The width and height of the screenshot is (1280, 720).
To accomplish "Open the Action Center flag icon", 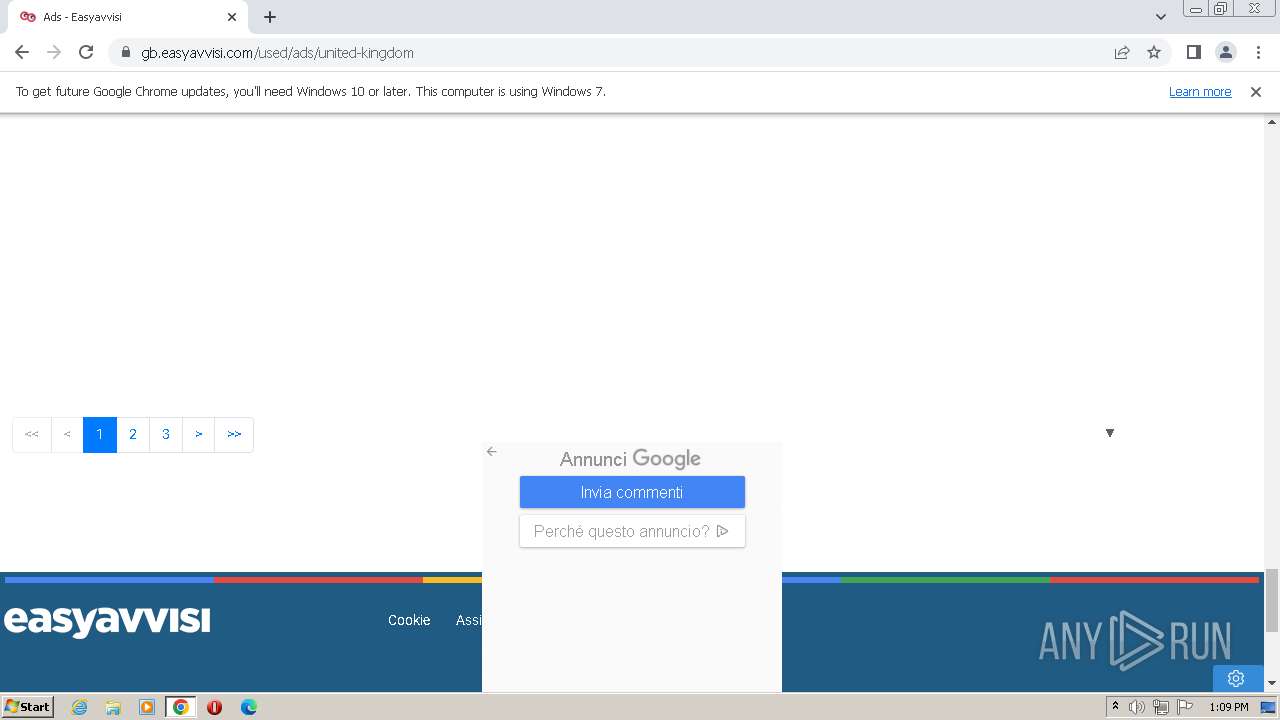I will [1185, 707].
